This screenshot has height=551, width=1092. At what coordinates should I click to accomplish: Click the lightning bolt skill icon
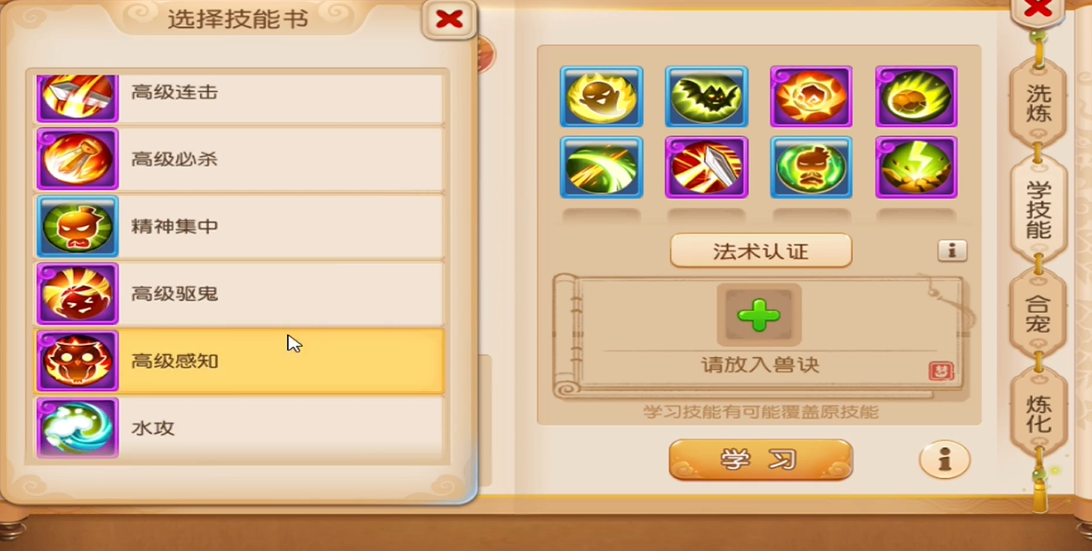(x=916, y=168)
